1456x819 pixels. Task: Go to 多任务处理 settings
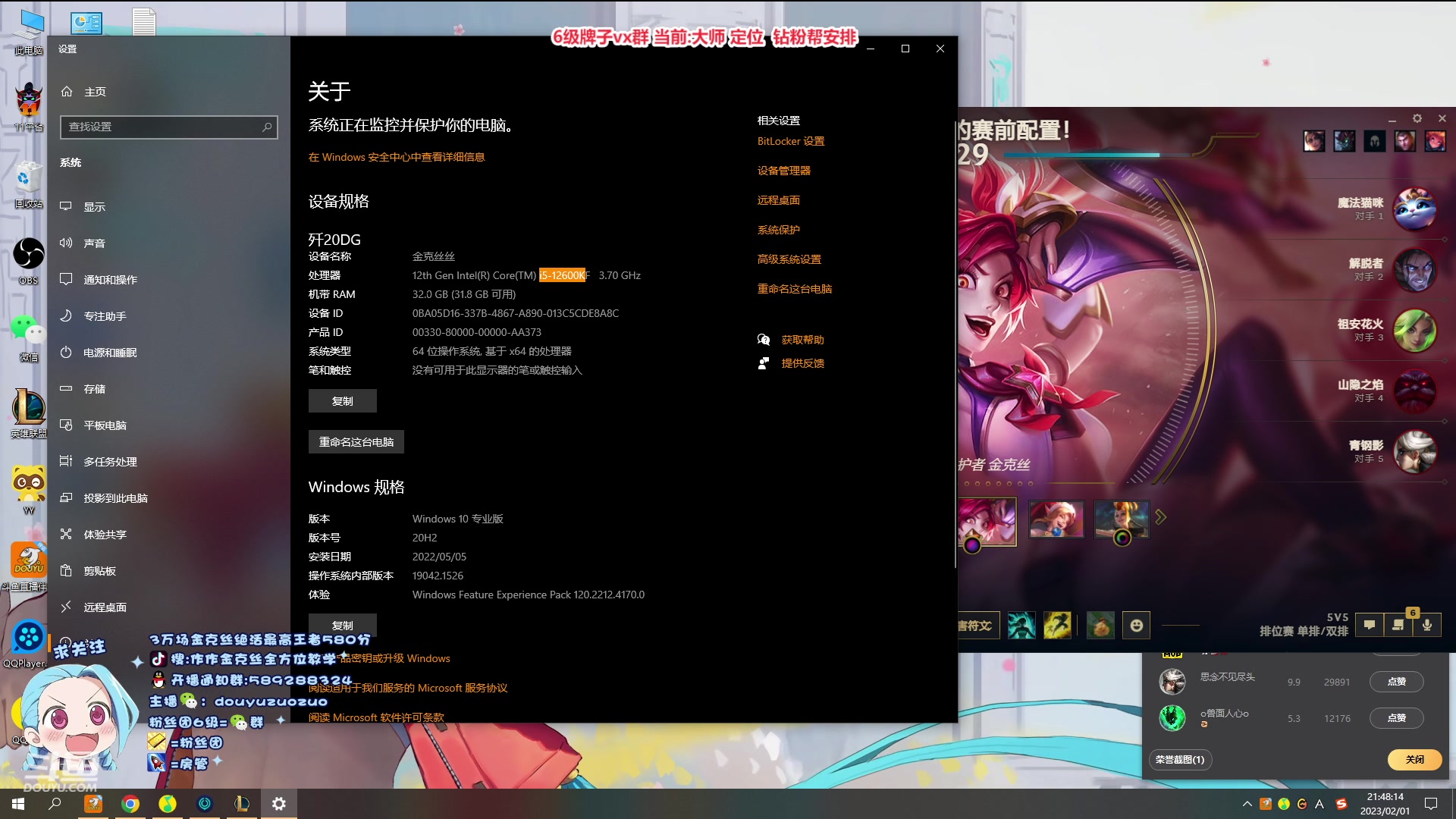click(x=168, y=462)
